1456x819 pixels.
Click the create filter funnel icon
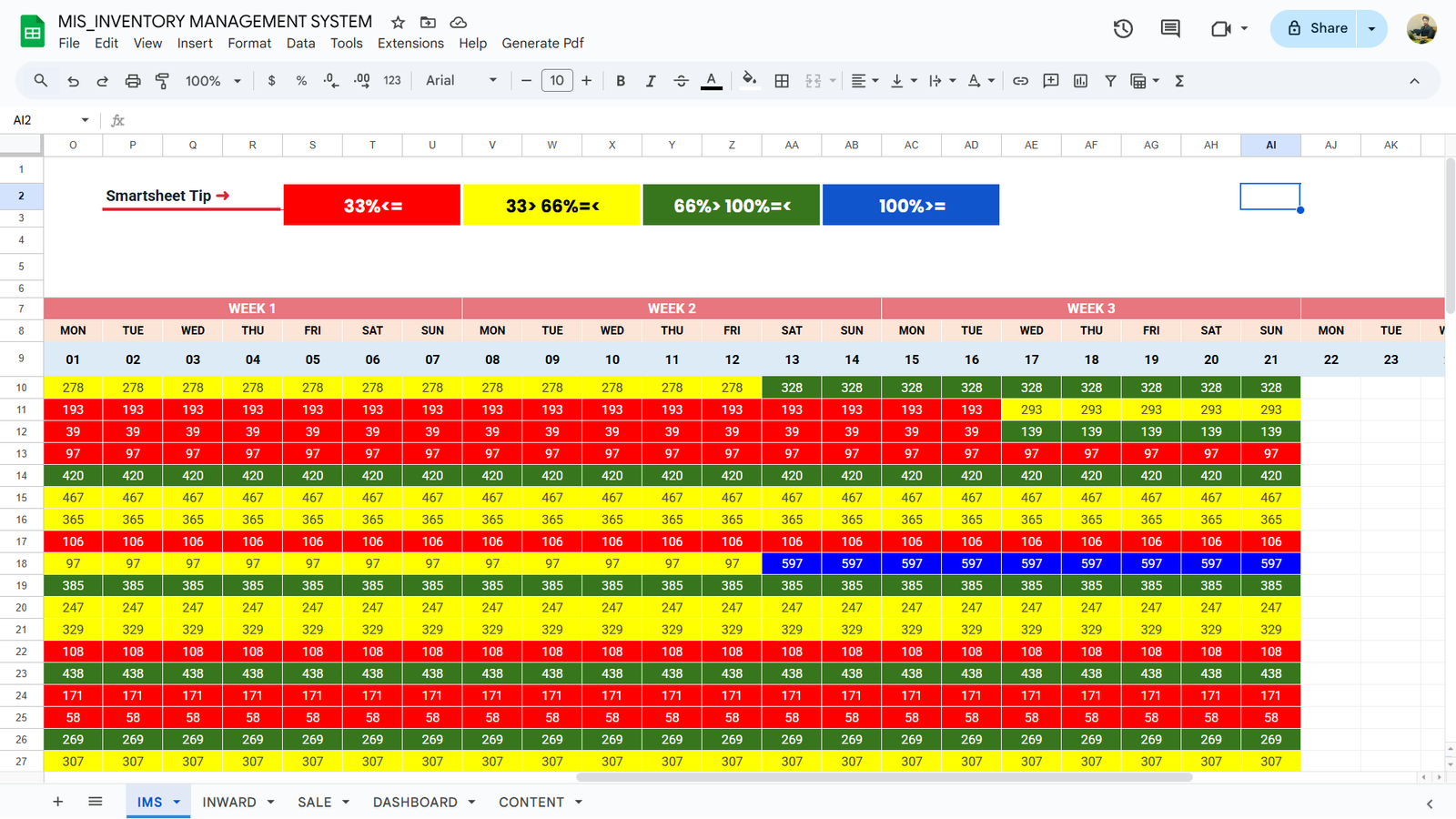1110,81
